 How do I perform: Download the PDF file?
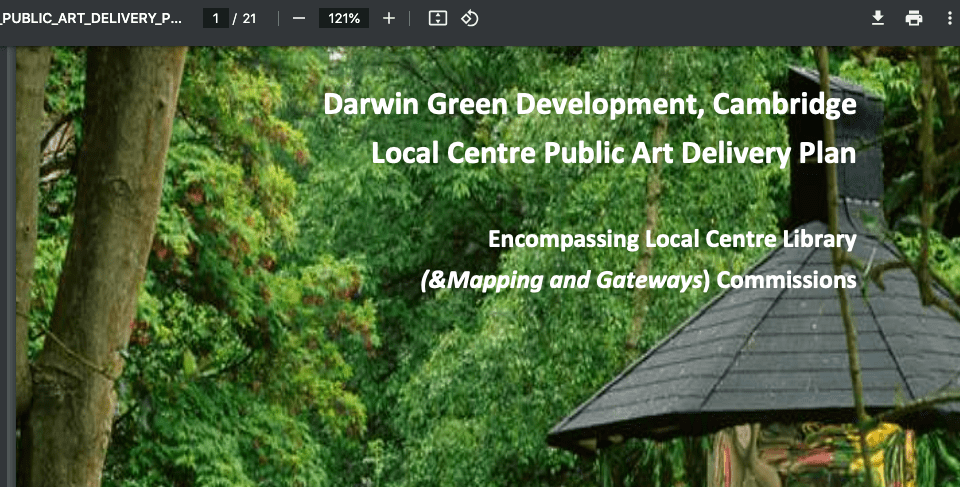(x=878, y=18)
